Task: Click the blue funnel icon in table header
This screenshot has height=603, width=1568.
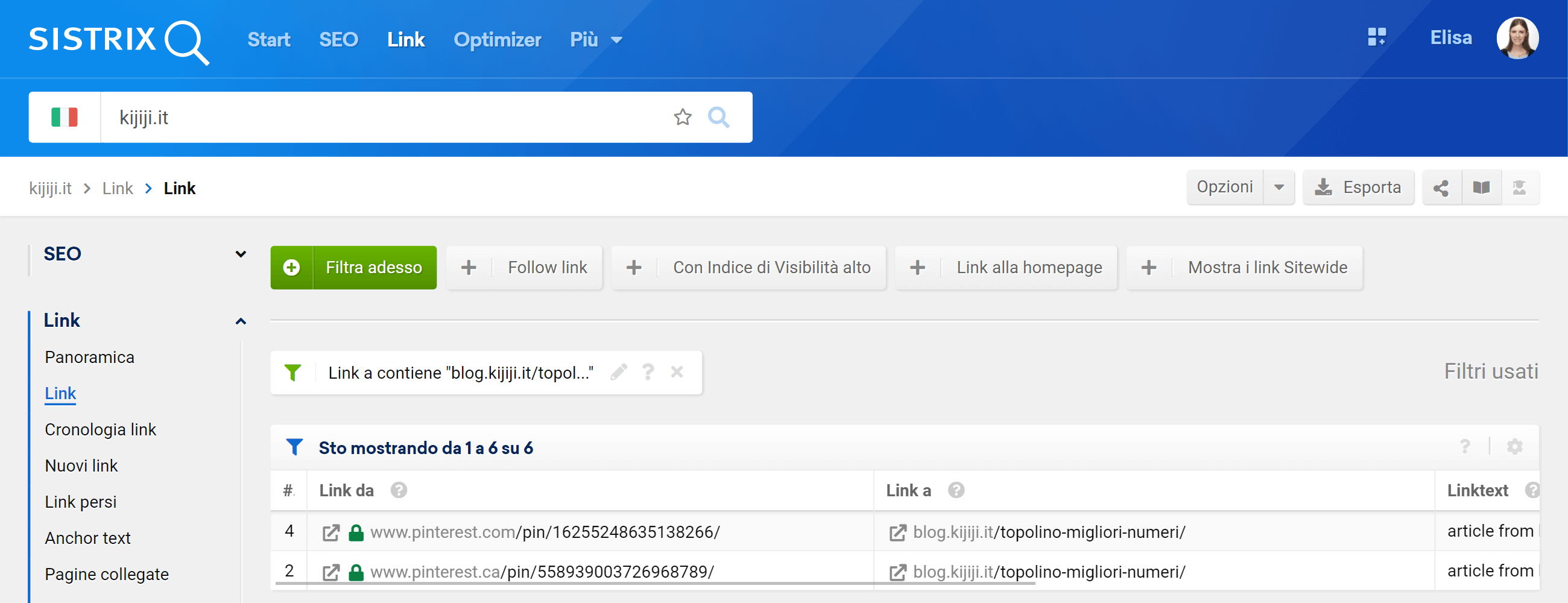Action: pyautogui.click(x=294, y=447)
